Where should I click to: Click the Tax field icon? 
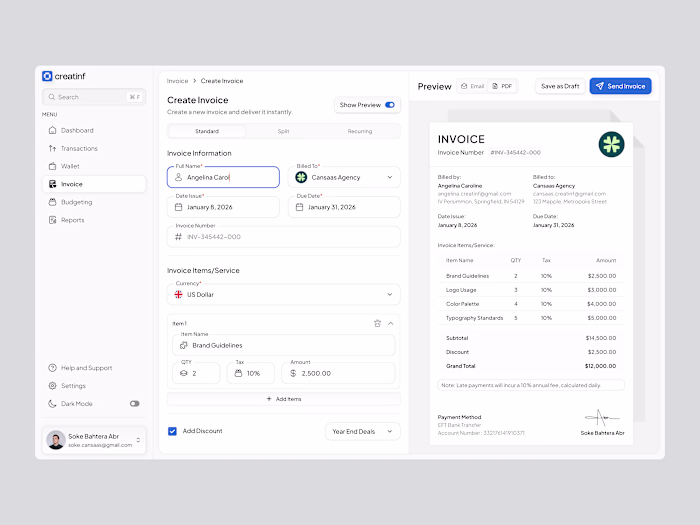238,373
